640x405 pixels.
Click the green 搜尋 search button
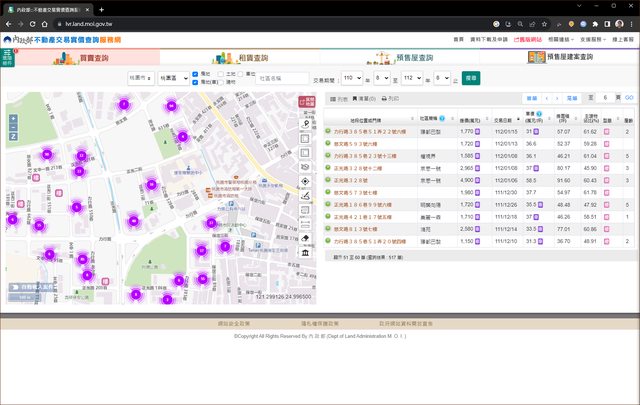pyautogui.click(x=472, y=77)
